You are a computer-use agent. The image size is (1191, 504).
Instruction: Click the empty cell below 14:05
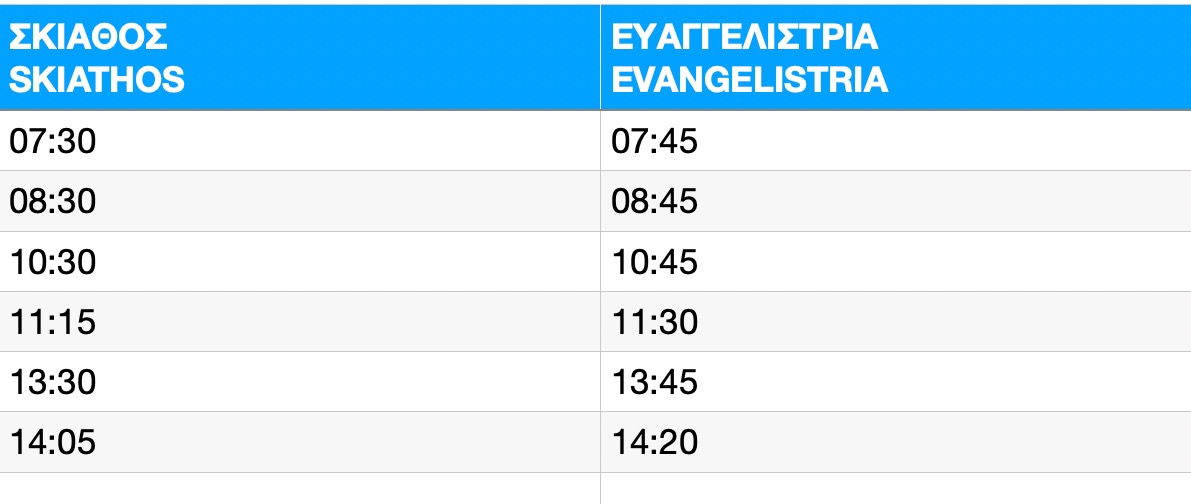click(300, 489)
